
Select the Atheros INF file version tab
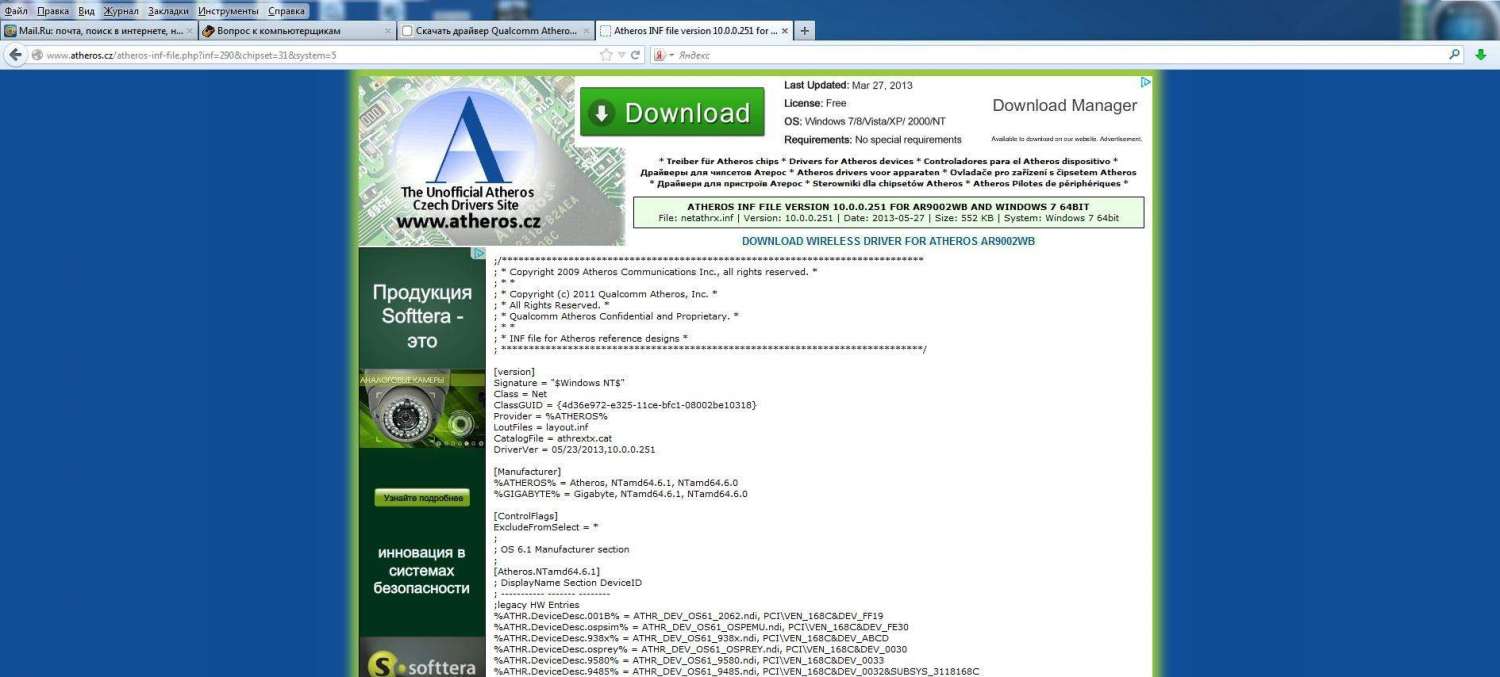click(694, 31)
